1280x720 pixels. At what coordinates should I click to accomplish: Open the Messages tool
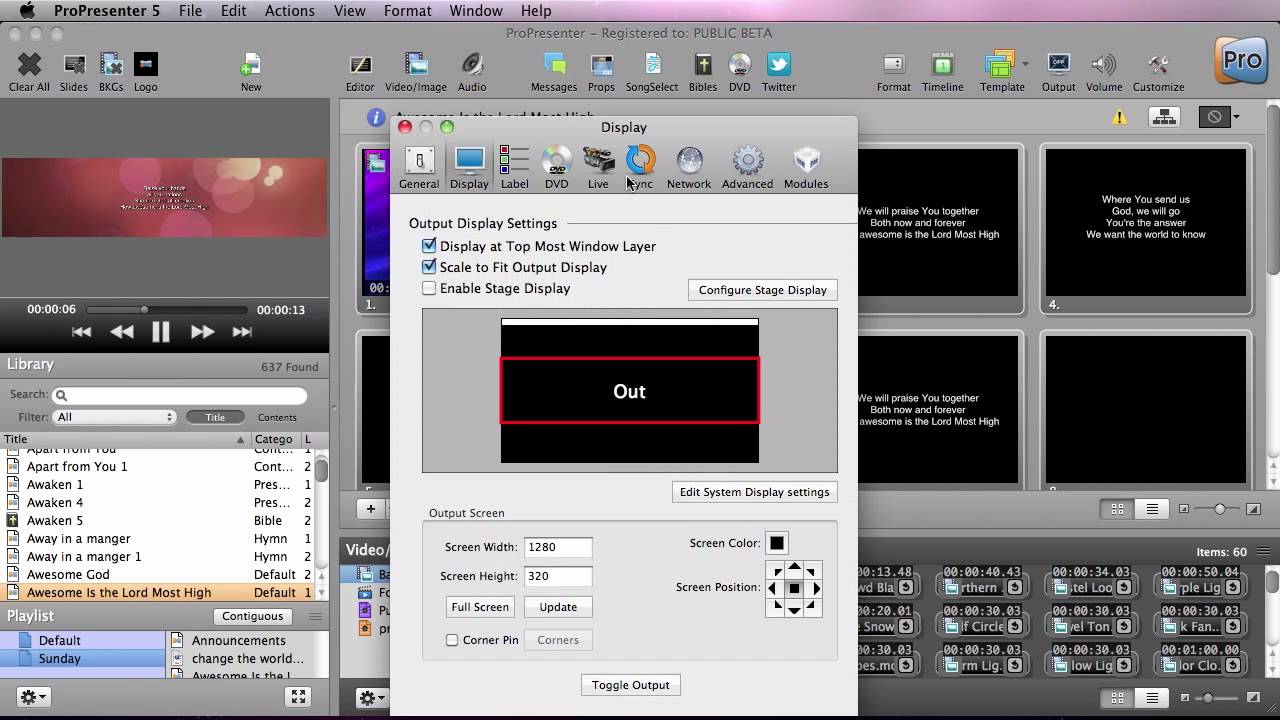click(x=554, y=72)
